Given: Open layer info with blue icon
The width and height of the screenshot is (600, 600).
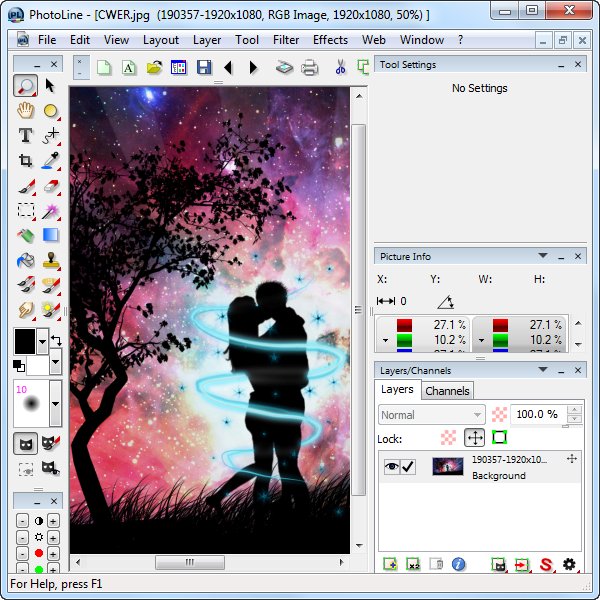Looking at the screenshot, I should 458,565.
